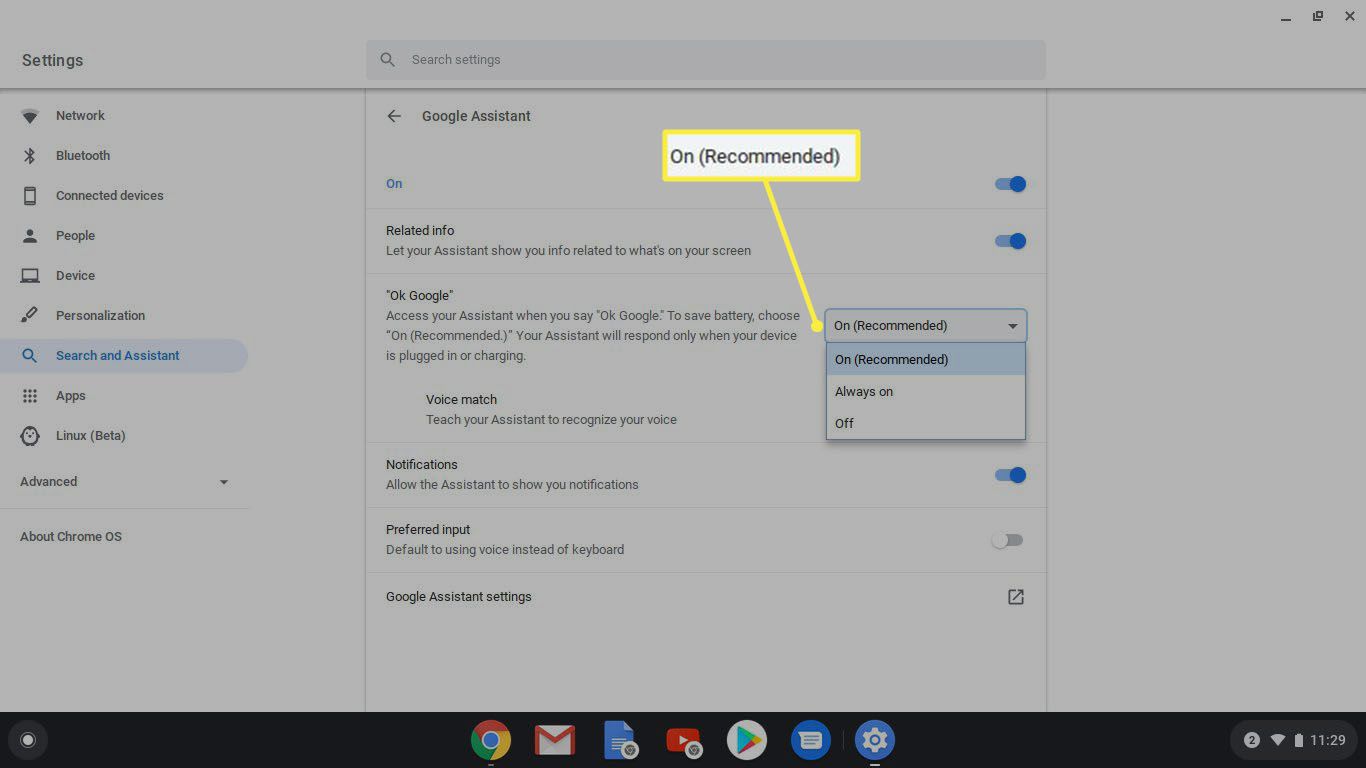Screen dimensions: 1366x768
Task: Toggle the Notifications switch
Action: tap(1011, 475)
